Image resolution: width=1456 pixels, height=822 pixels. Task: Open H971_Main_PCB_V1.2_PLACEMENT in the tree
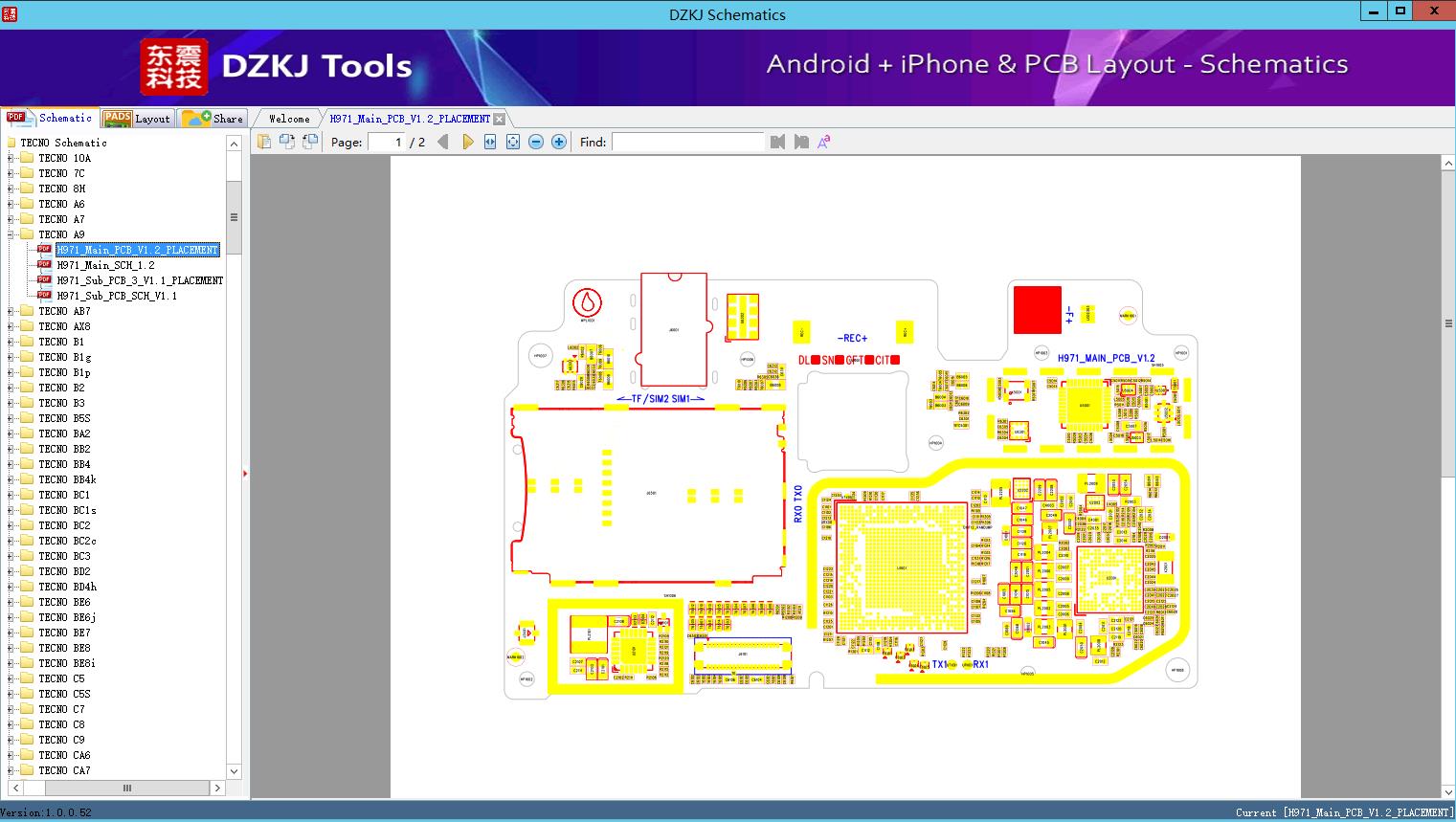(x=138, y=250)
